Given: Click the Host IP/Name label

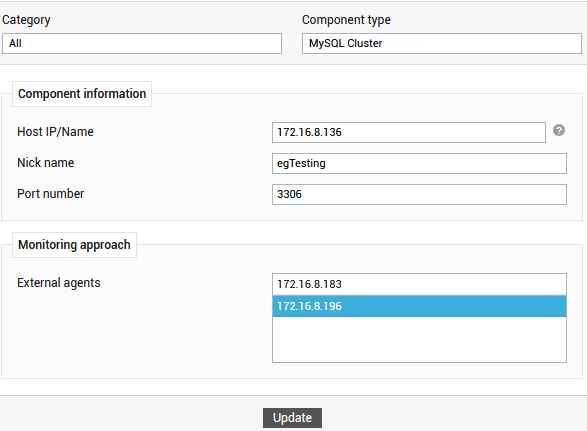Looking at the screenshot, I should coord(55,132).
